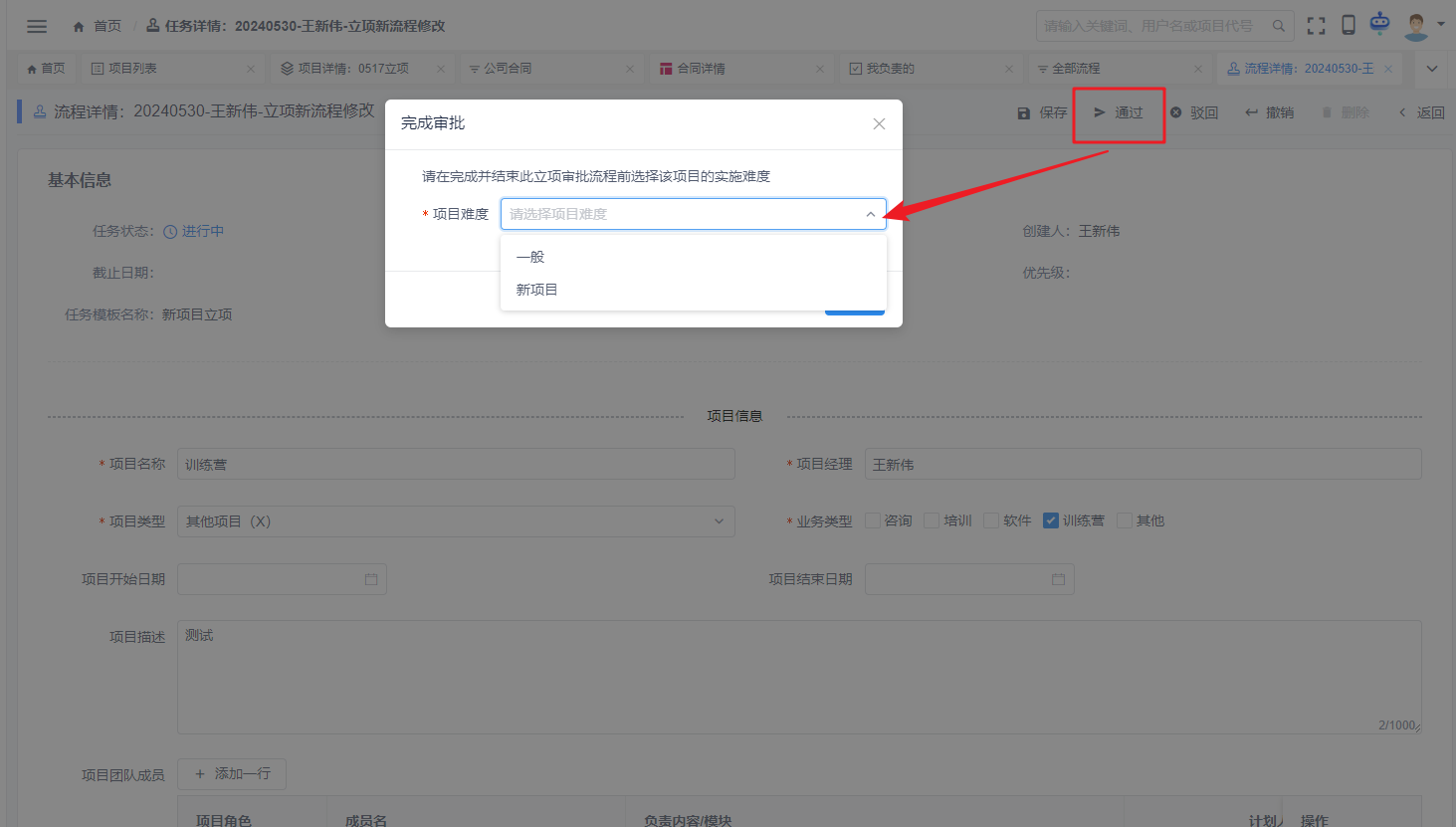Image resolution: width=1456 pixels, height=827 pixels.
Task: Click calendar icon in 项目开始日期 field
Action: (371, 579)
